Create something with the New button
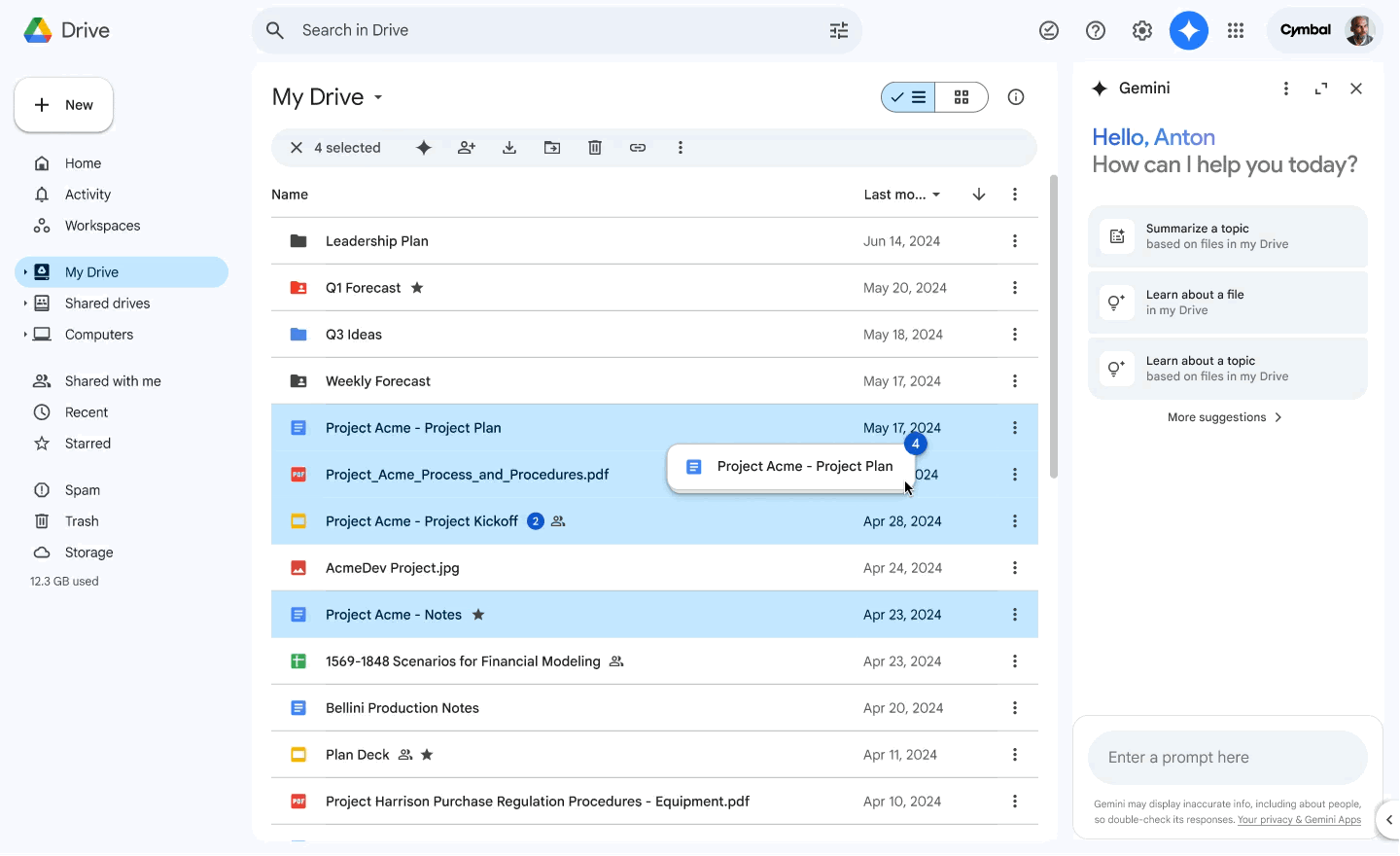 click(x=63, y=104)
